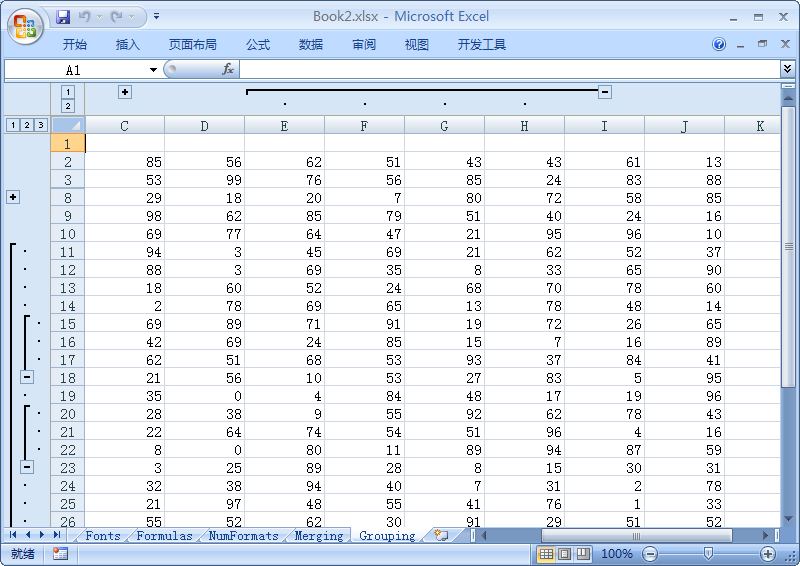Click the zoom in plus icon
Screen dimensions: 800x566
[768, 554]
